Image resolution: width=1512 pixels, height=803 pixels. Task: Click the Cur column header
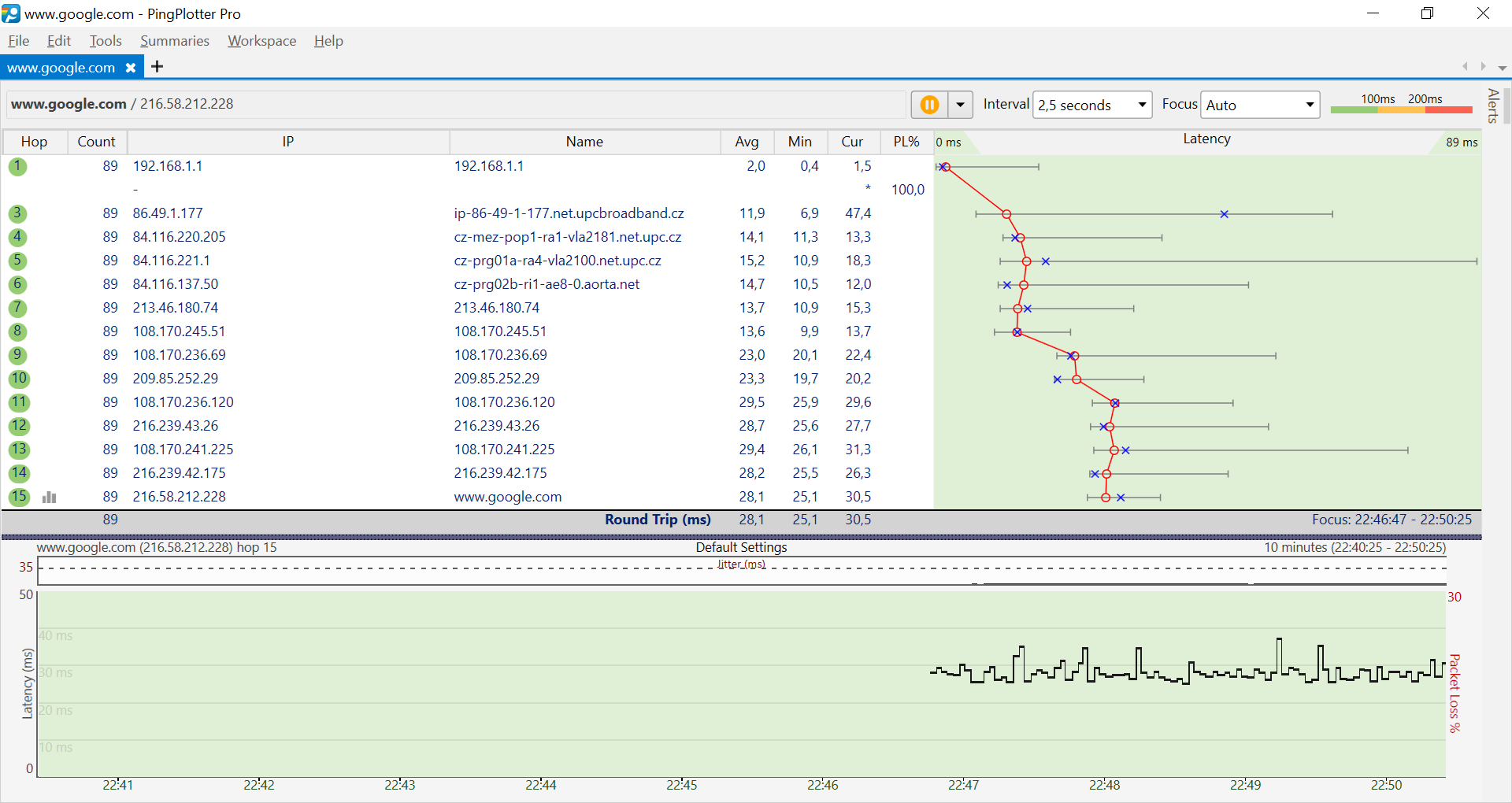click(x=852, y=142)
